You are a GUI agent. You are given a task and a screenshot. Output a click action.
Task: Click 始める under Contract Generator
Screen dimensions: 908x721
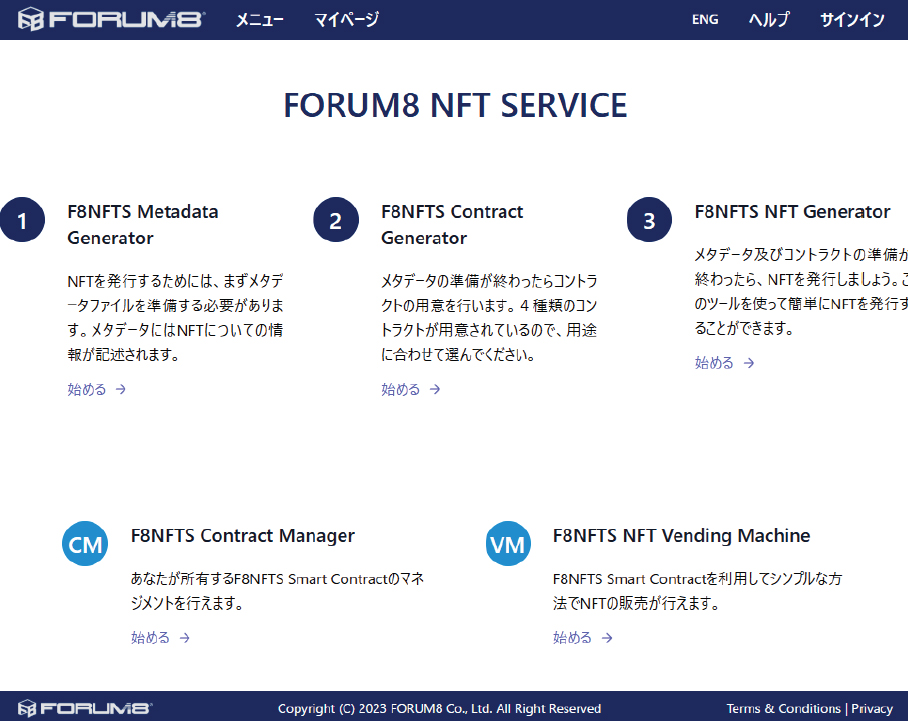[x=411, y=389]
